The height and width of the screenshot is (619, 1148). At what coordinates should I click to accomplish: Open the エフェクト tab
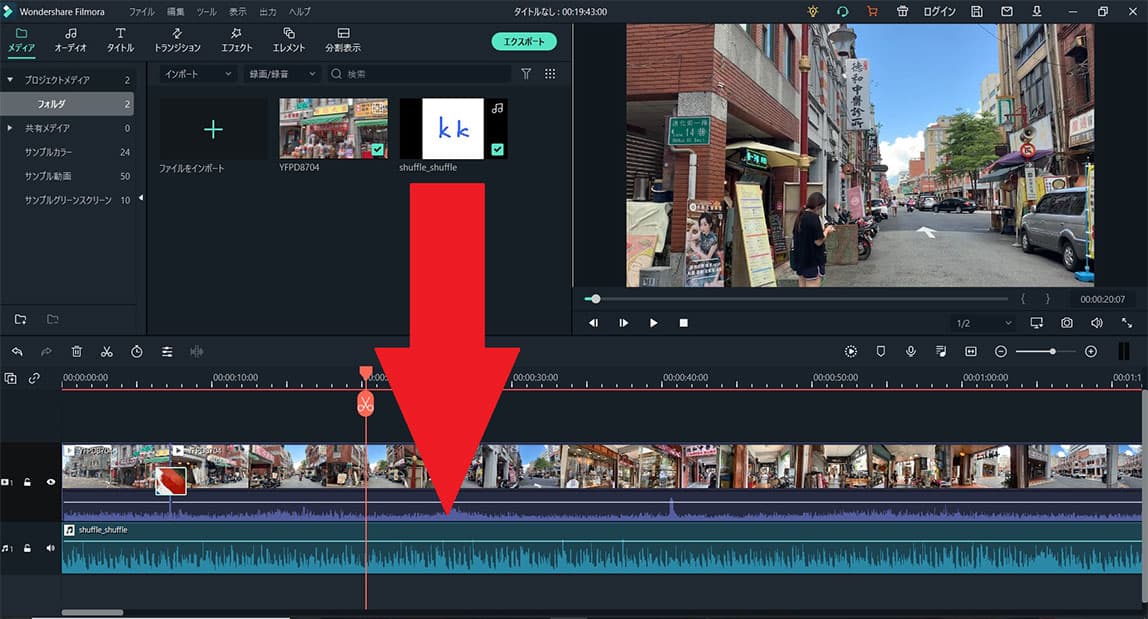[236, 40]
